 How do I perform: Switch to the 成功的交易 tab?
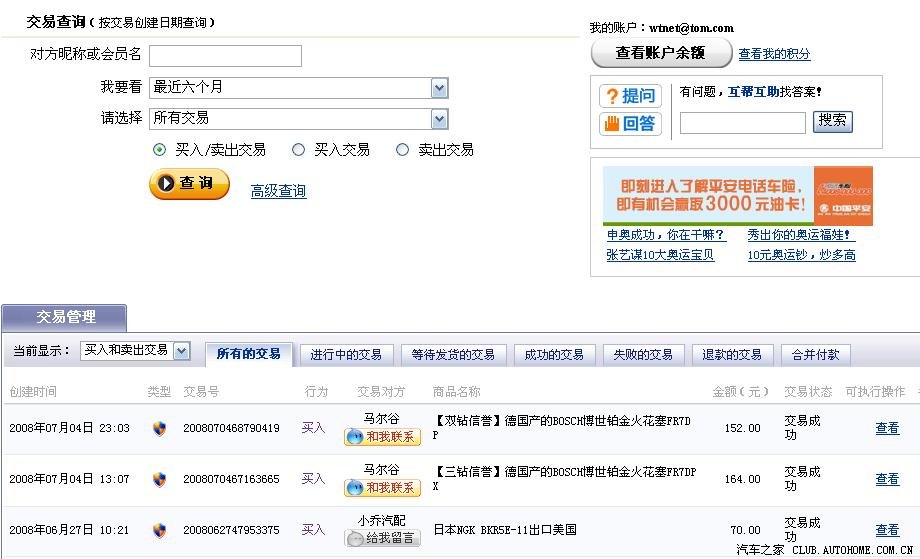[555, 355]
